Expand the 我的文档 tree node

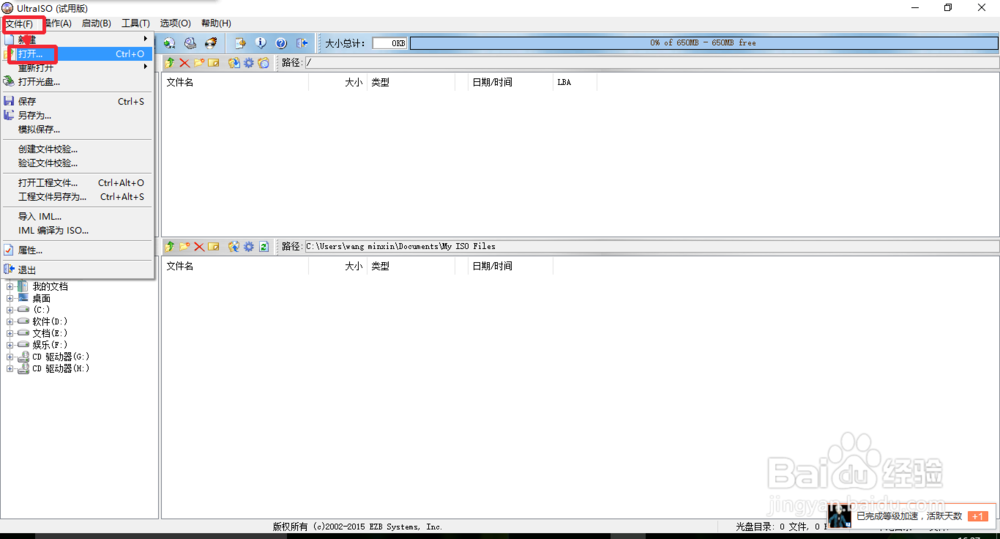(10, 286)
